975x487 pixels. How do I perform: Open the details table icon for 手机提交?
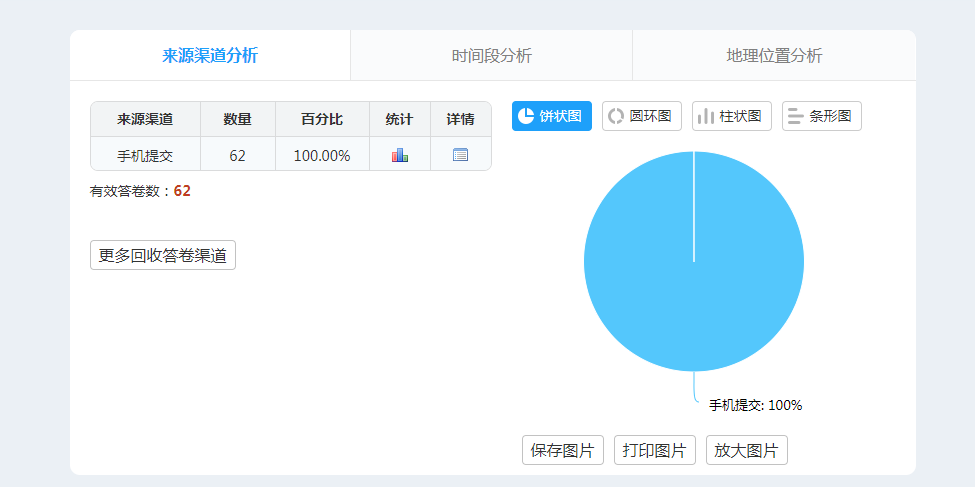tap(460, 155)
